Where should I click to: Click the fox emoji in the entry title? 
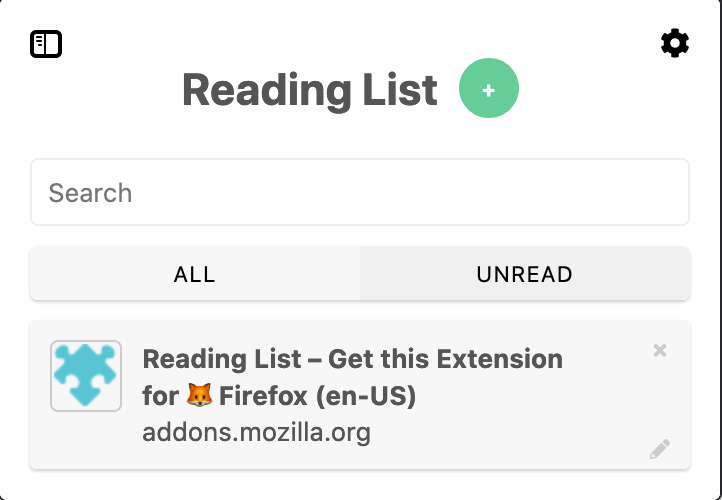pyautogui.click(x=199, y=395)
